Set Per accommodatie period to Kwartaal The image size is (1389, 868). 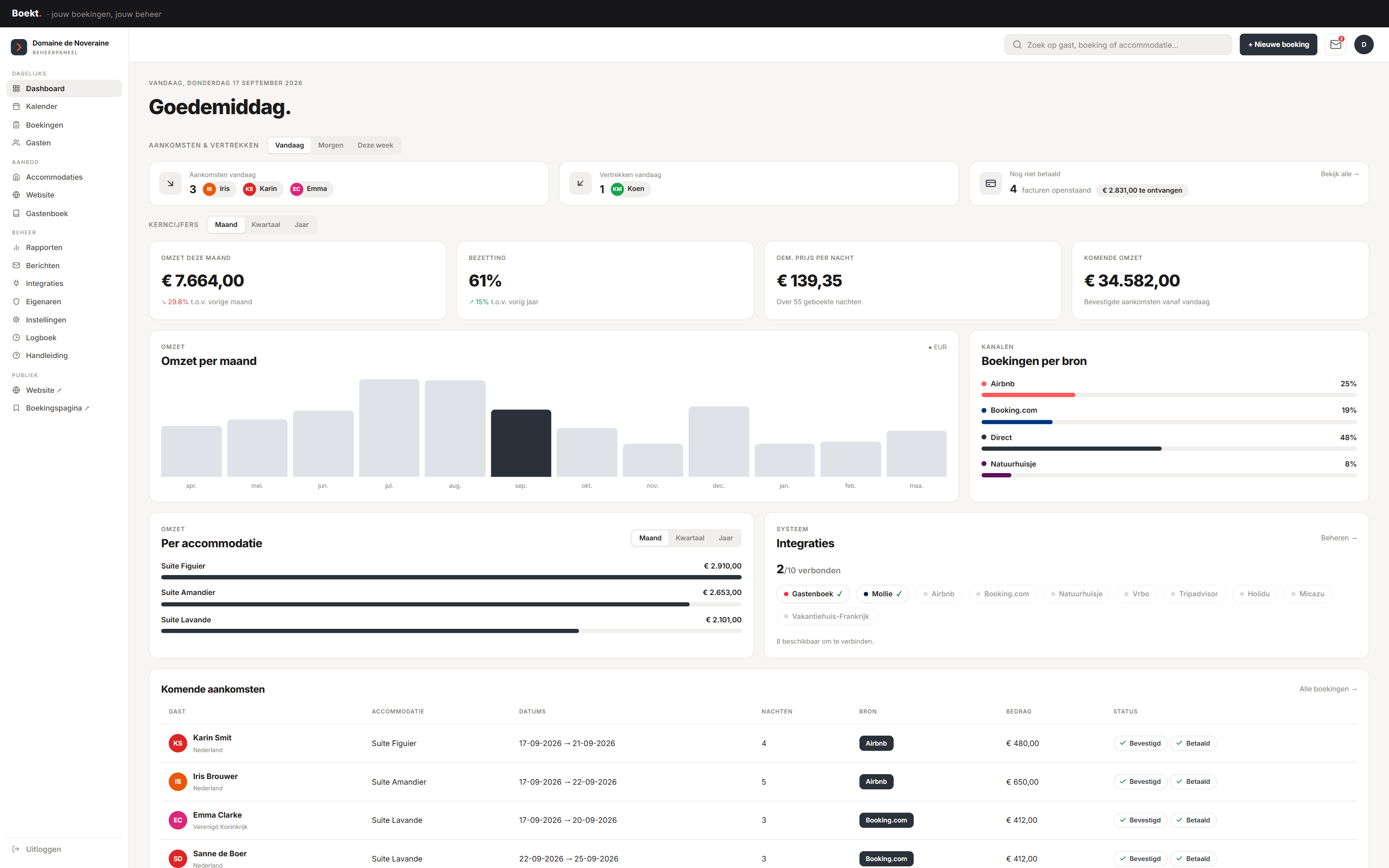pyautogui.click(x=690, y=538)
